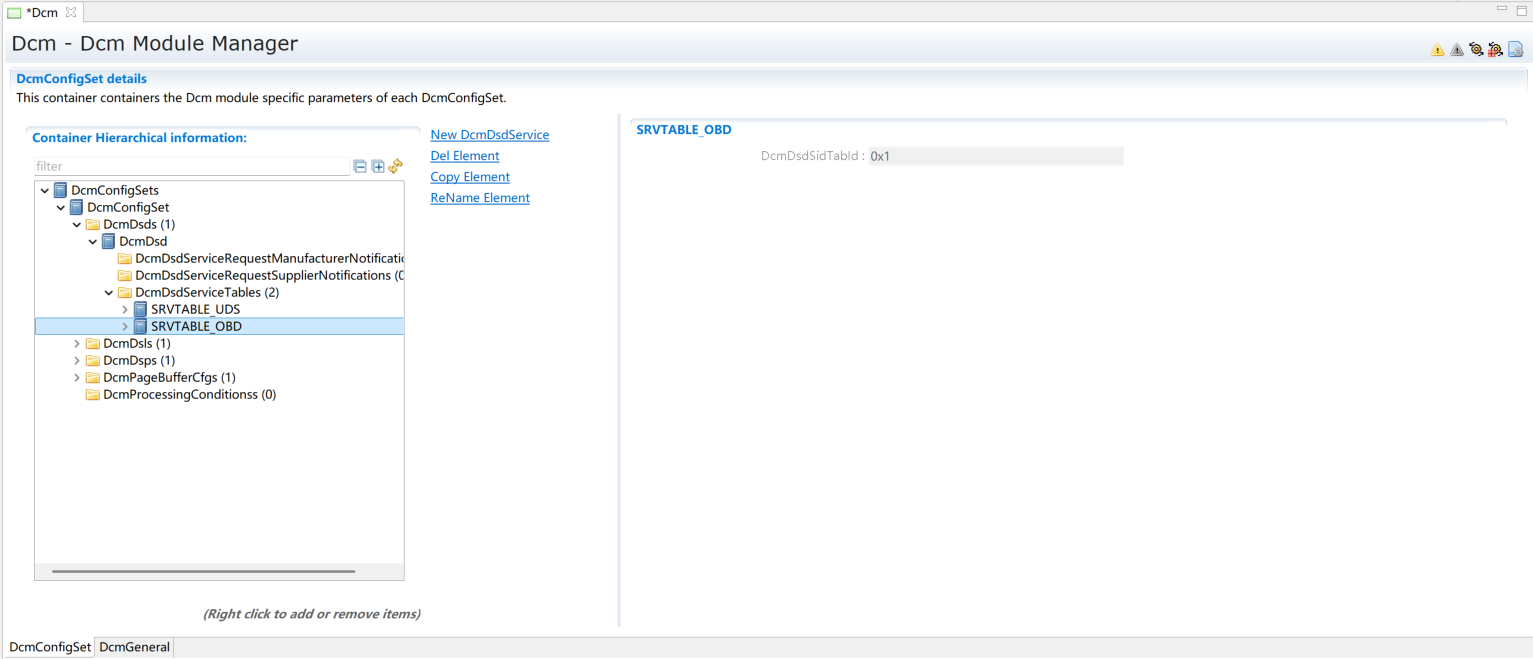The height and width of the screenshot is (659, 1533).
Task: Collapse all tree nodes with minus icon
Action: coord(360,167)
